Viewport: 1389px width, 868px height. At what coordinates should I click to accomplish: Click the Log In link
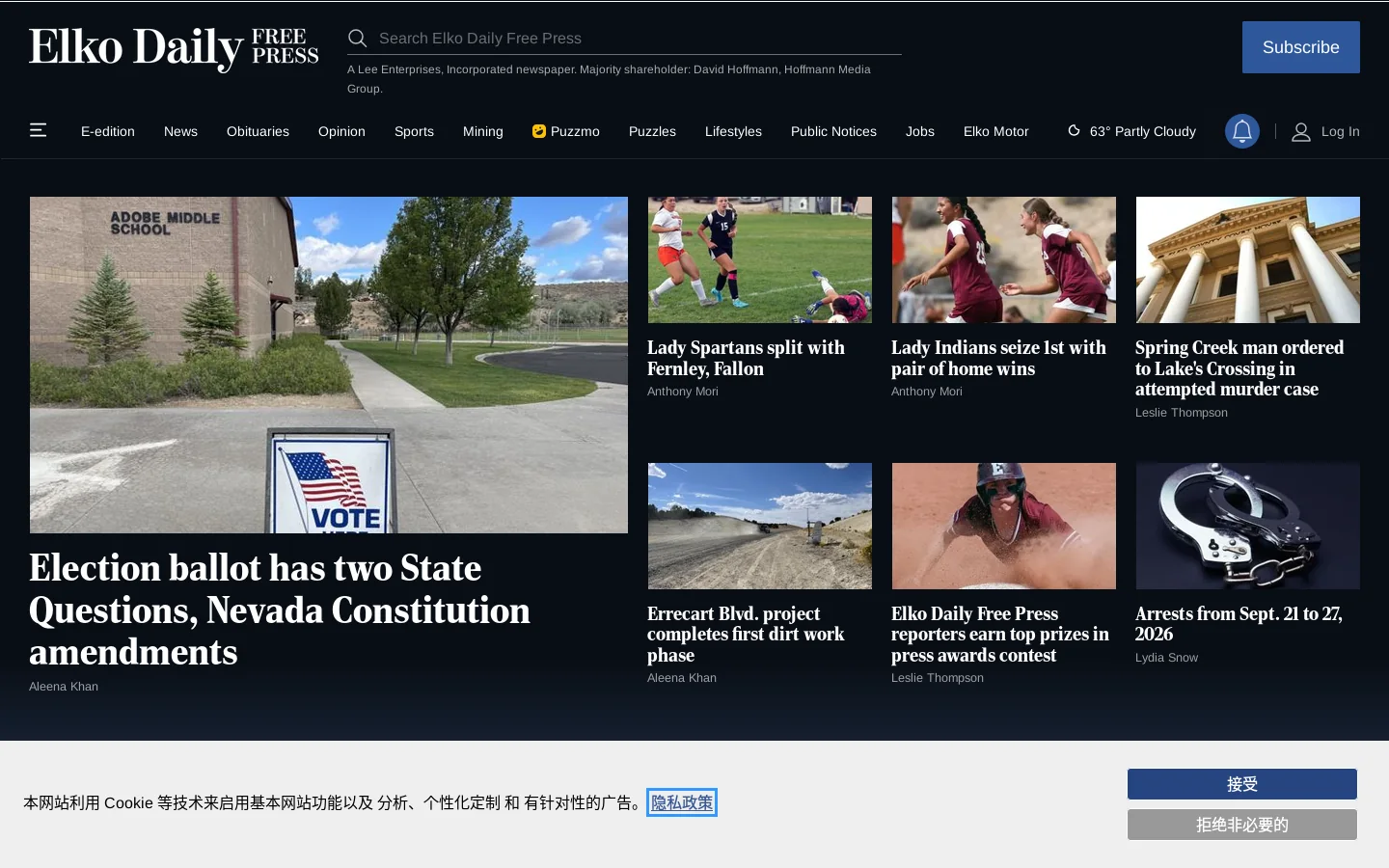point(1340,131)
